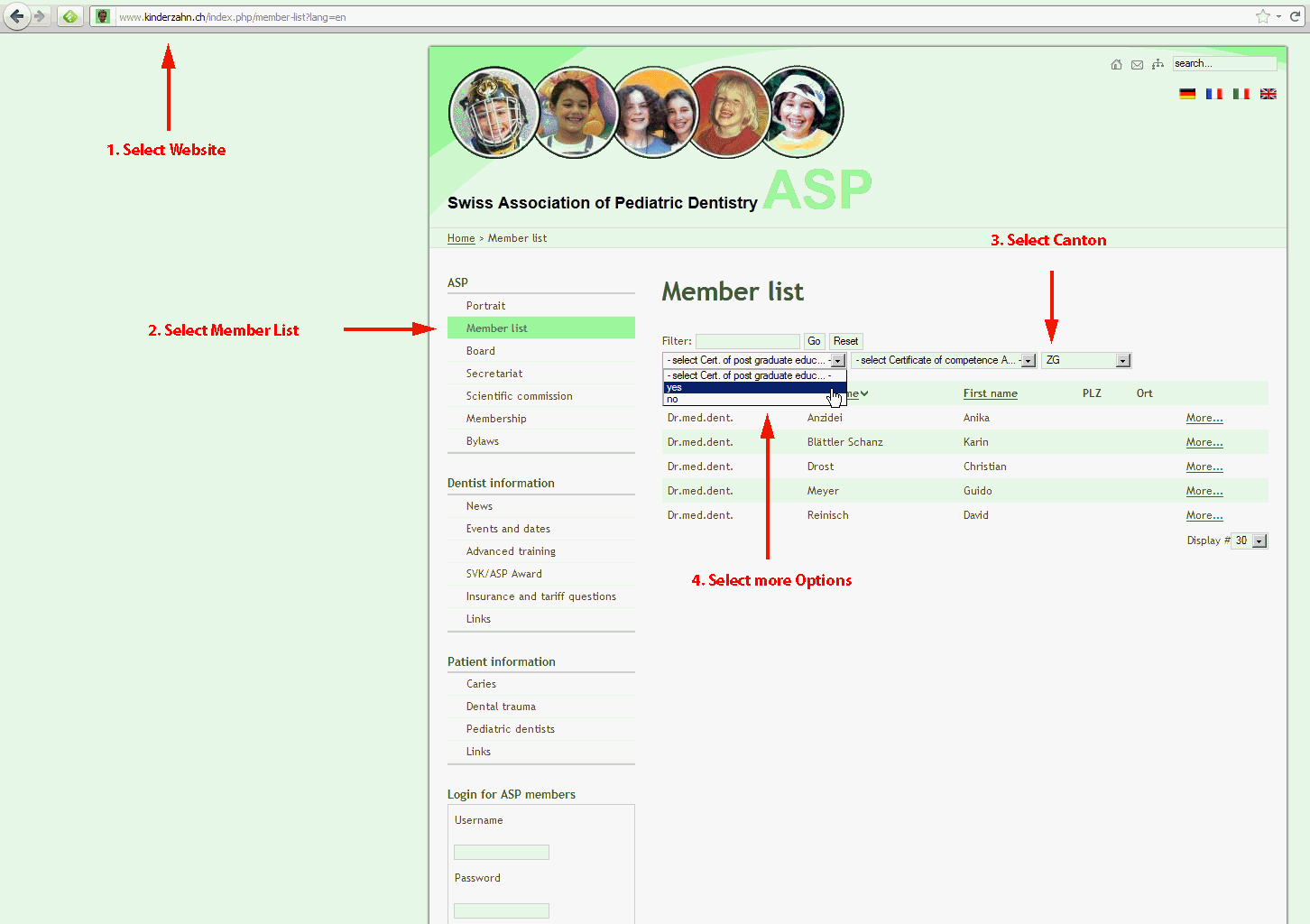The image size is (1310, 924).
Task: Click the browser back arrow button
Action: 16,16
